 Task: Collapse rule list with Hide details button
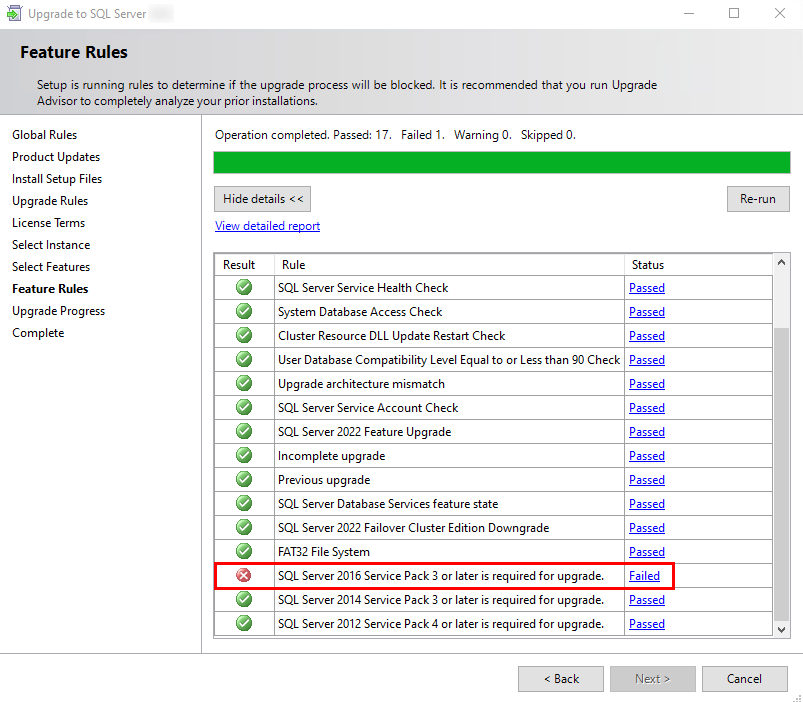(262, 199)
